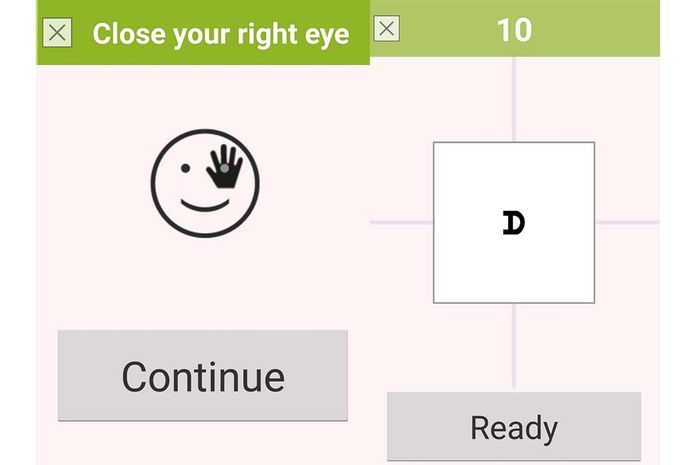The image size is (700, 465).
Task: Click the white square test box
Action: coord(514,223)
